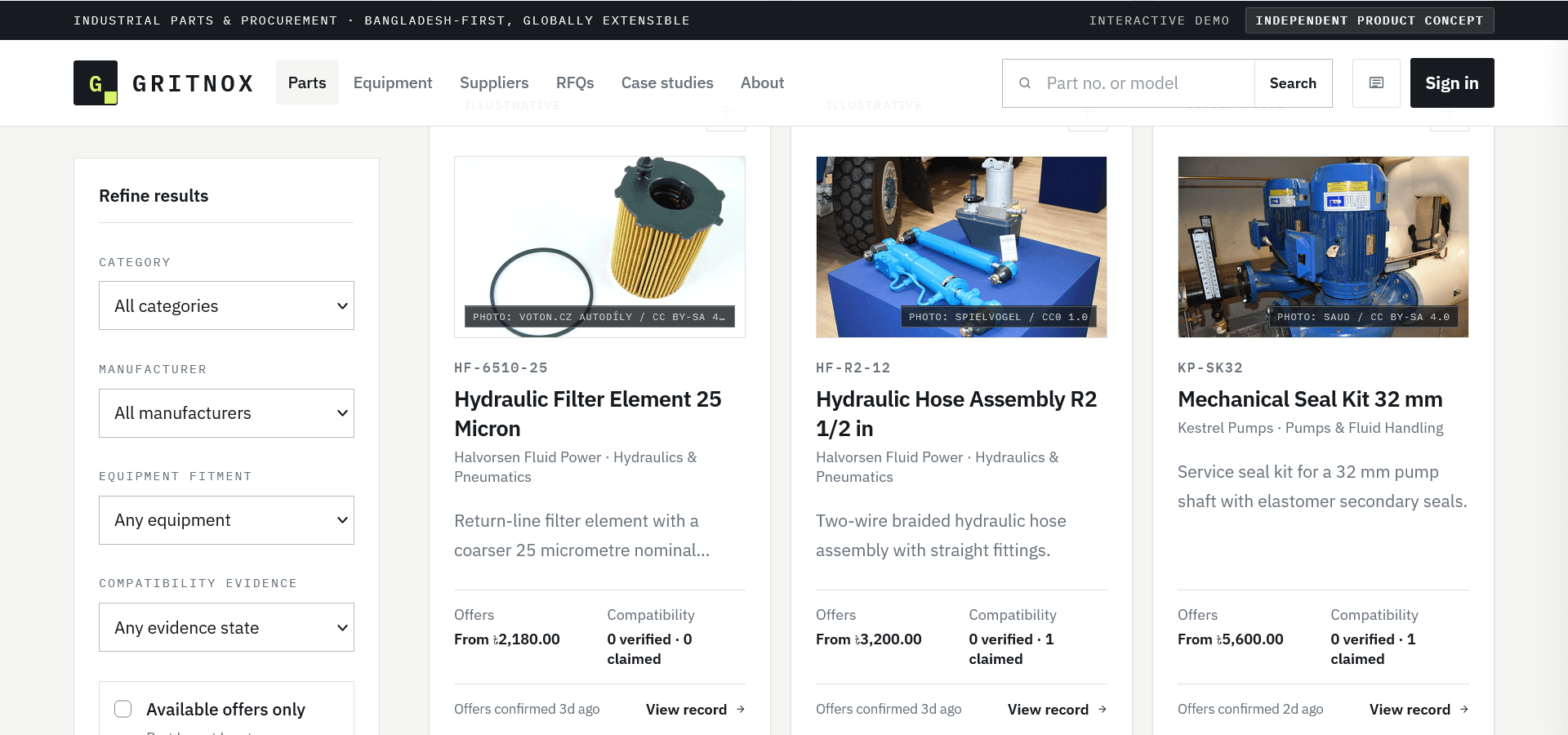Click the Saud CC BY-SA photo credit
Image resolution: width=1568 pixels, height=735 pixels.
coord(1363,317)
